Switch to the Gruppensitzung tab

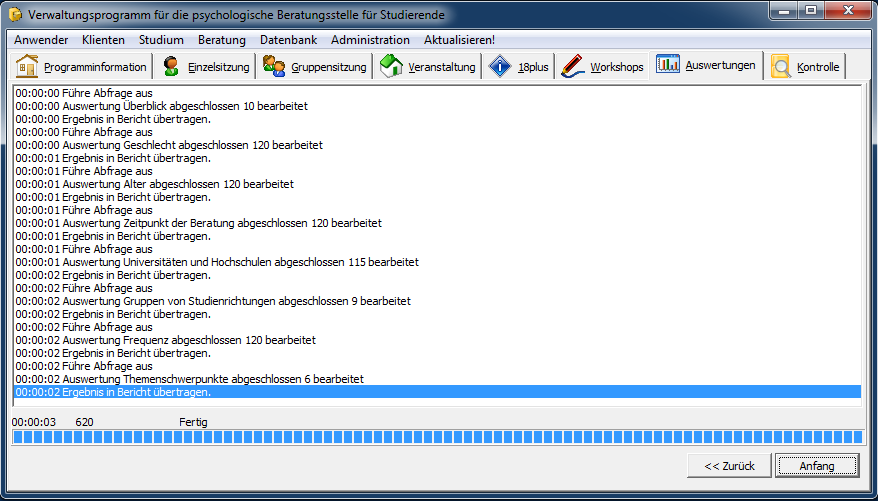click(314, 67)
